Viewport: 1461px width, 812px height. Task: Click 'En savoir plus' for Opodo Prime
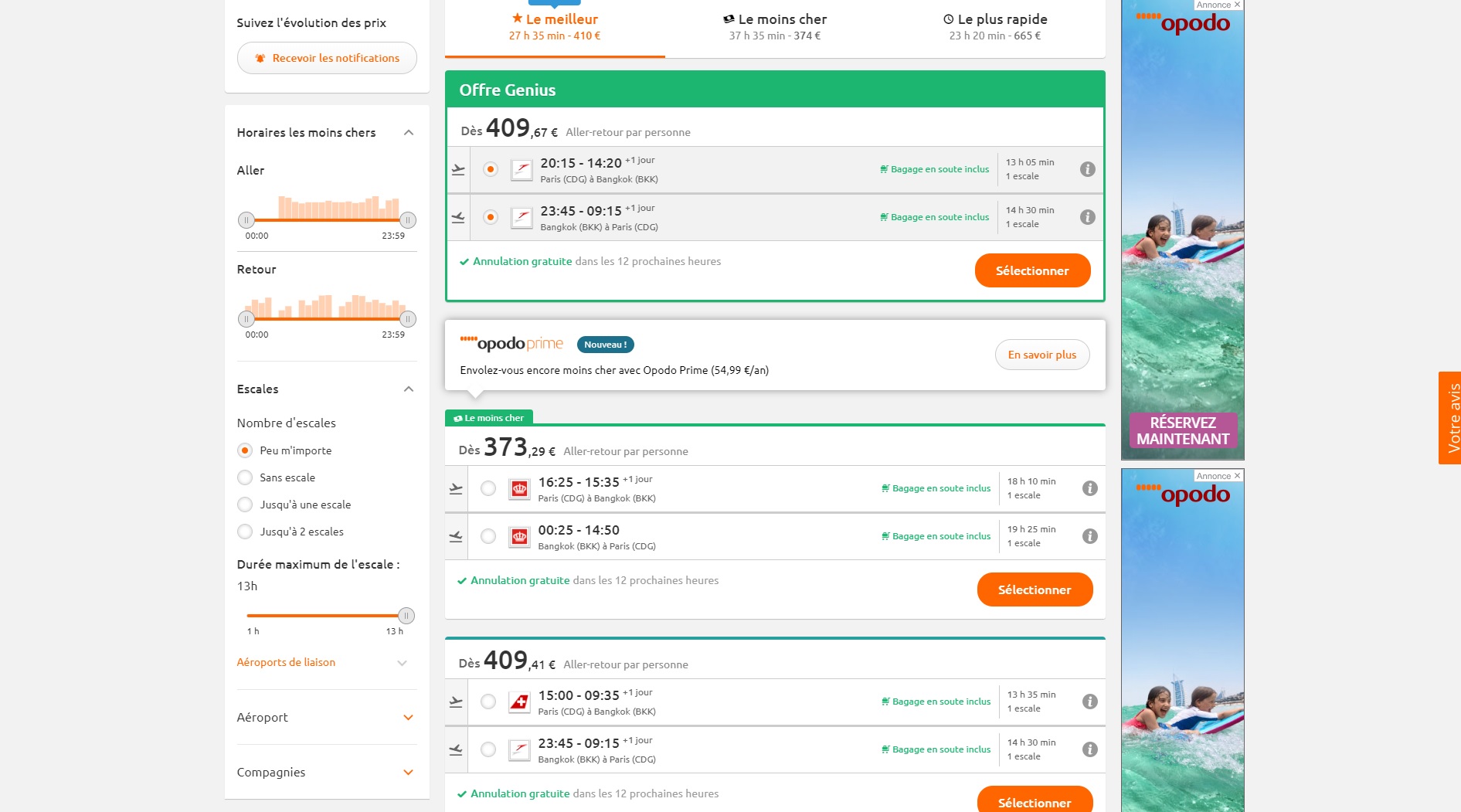coord(1041,355)
